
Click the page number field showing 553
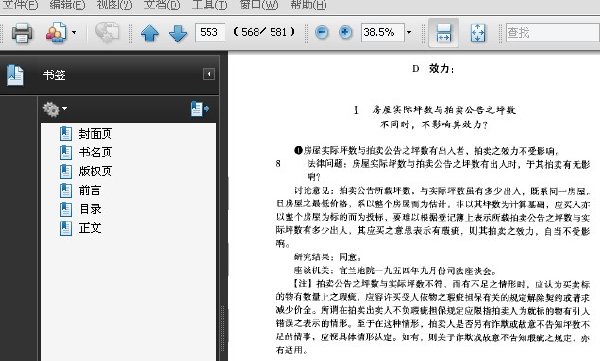[210, 32]
